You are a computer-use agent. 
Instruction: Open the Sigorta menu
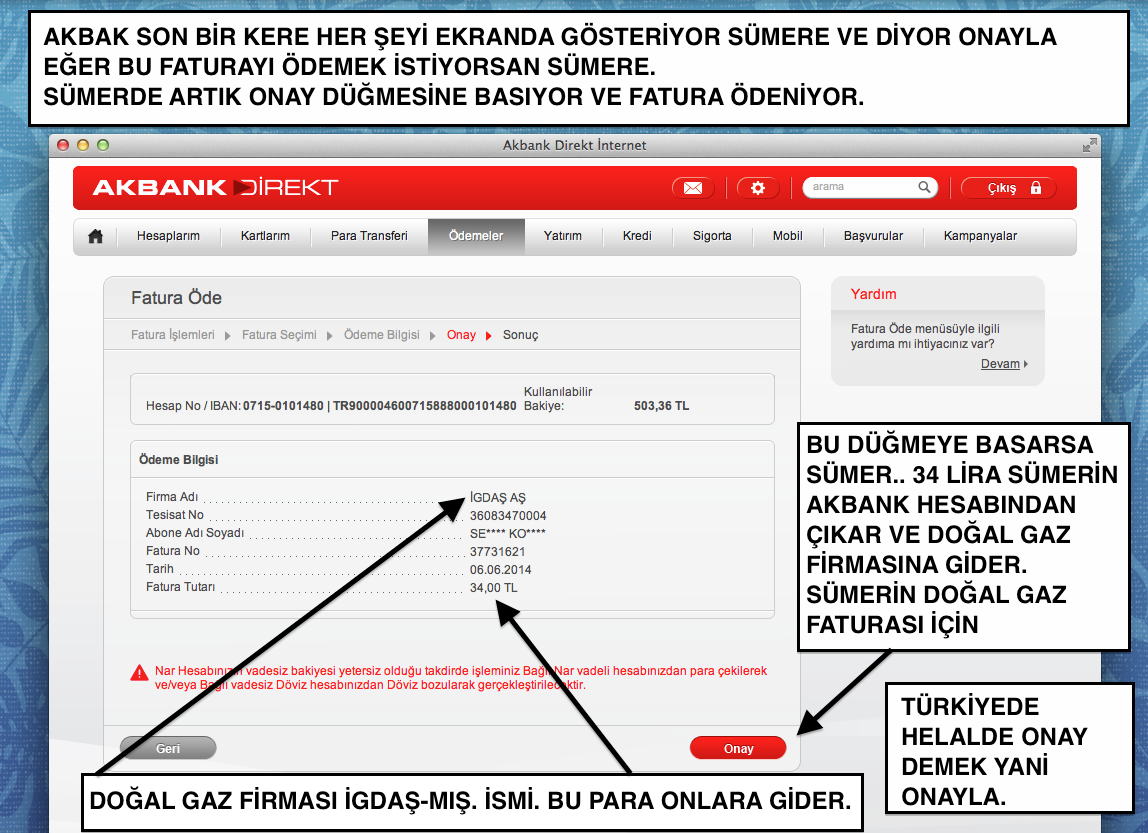pos(712,236)
